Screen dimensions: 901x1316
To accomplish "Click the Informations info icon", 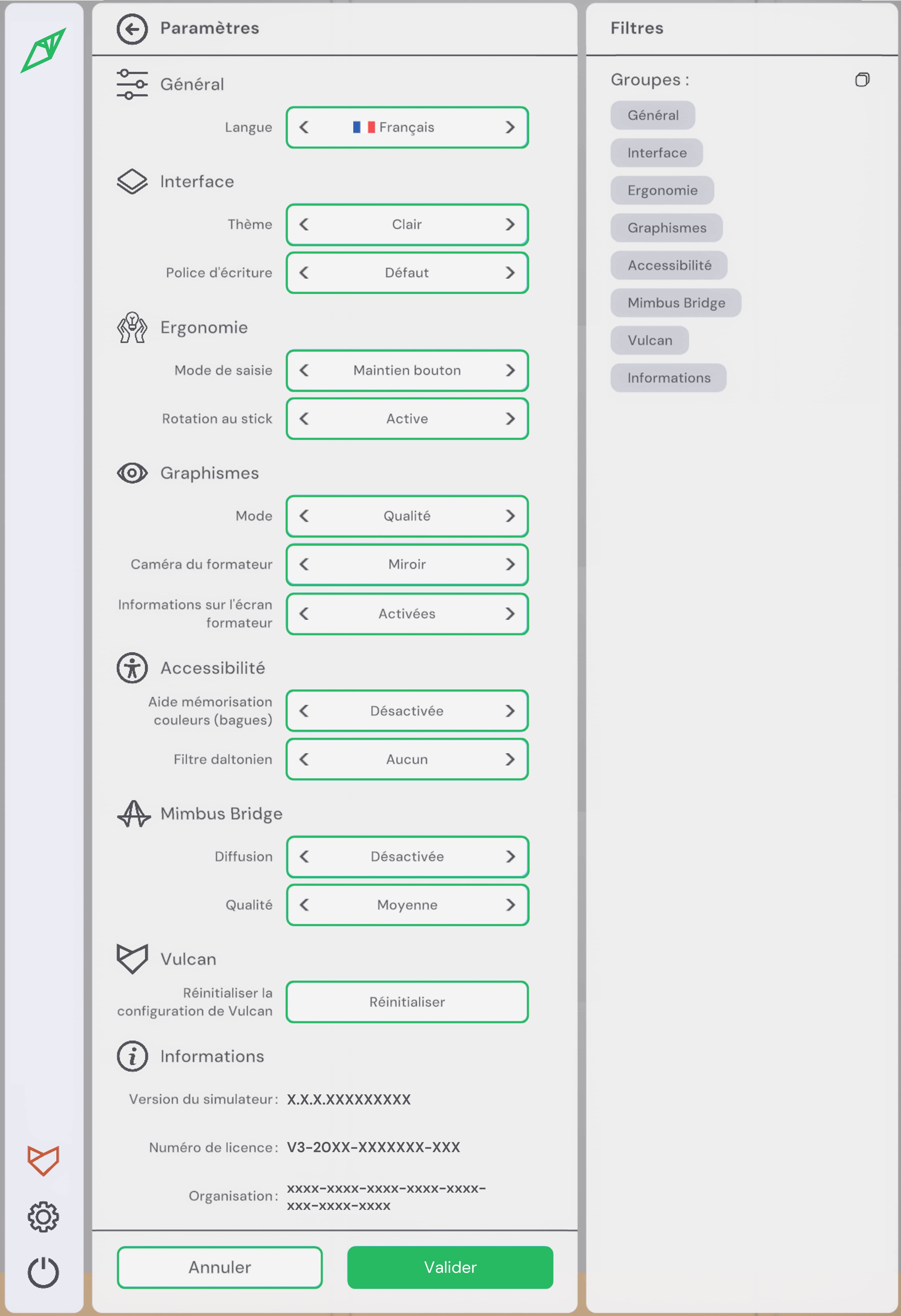I will pyautogui.click(x=133, y=1055).
